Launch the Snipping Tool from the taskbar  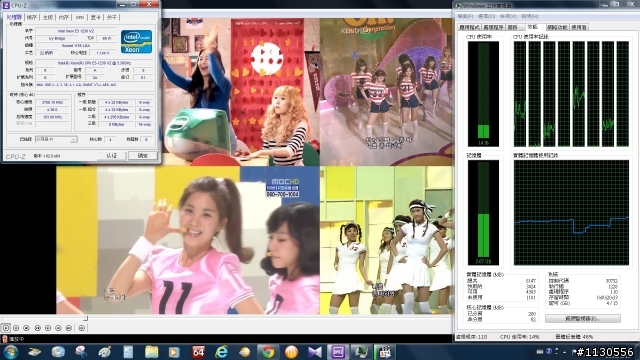[82, 352]
